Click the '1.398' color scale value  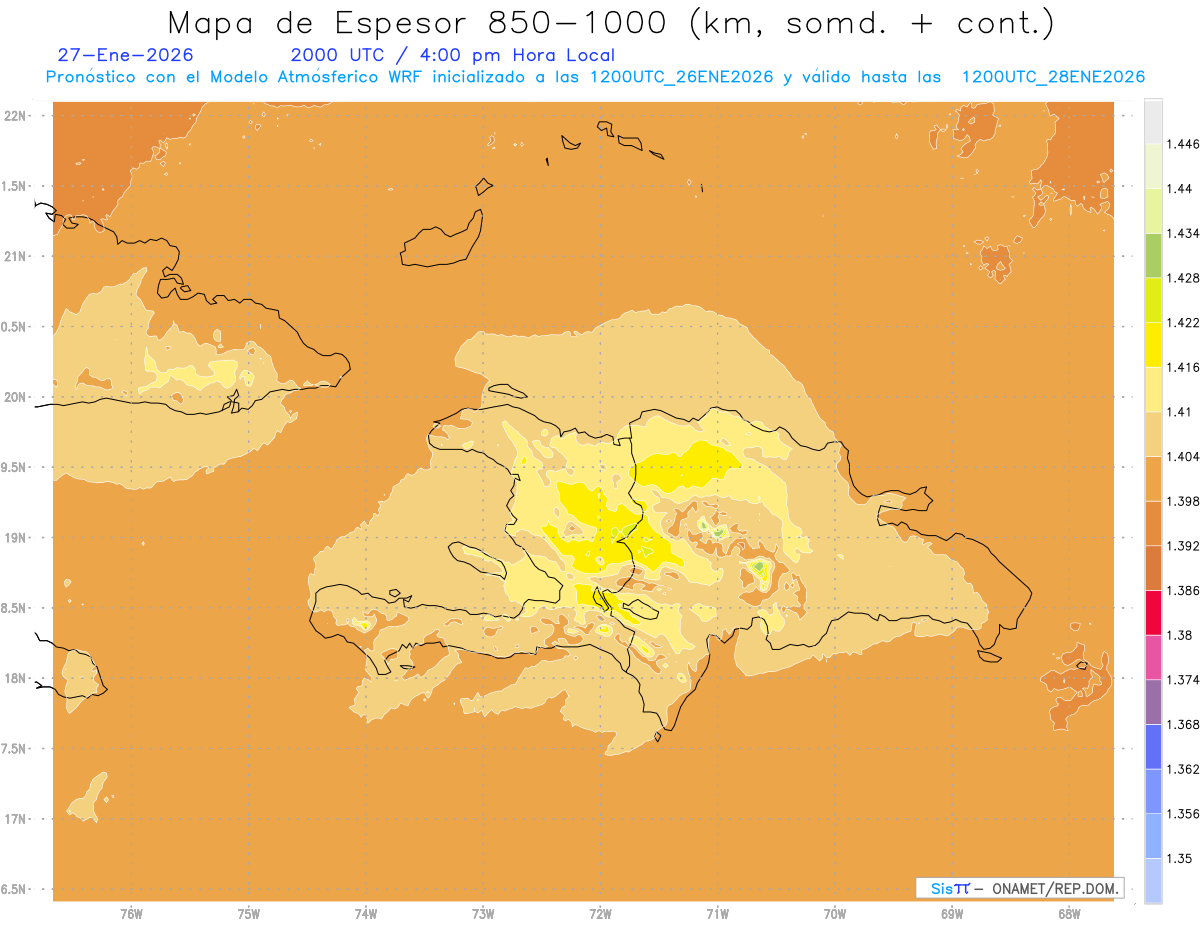pos(1185,501)
